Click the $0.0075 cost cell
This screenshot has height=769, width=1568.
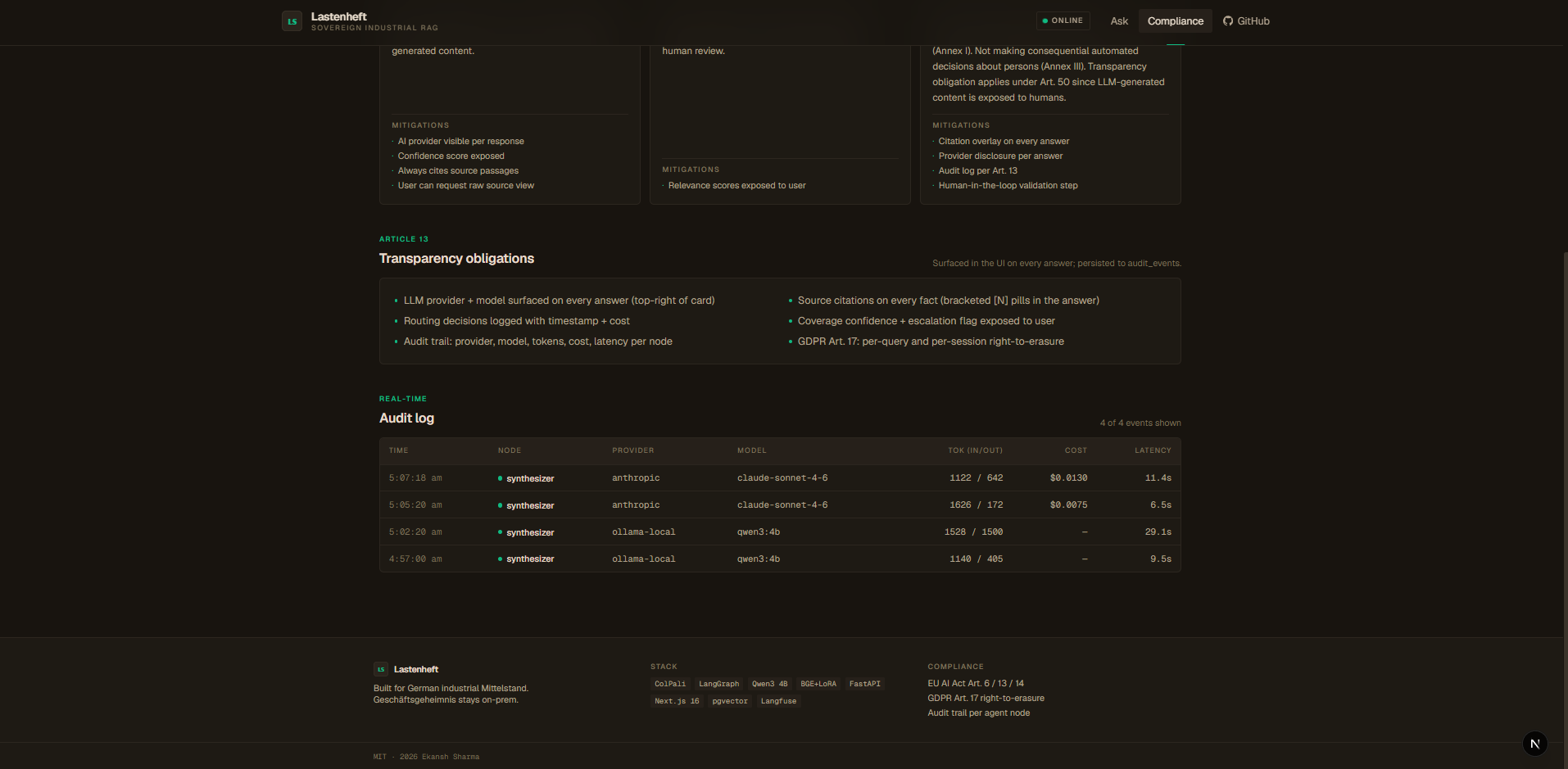tap(1068, 505)
